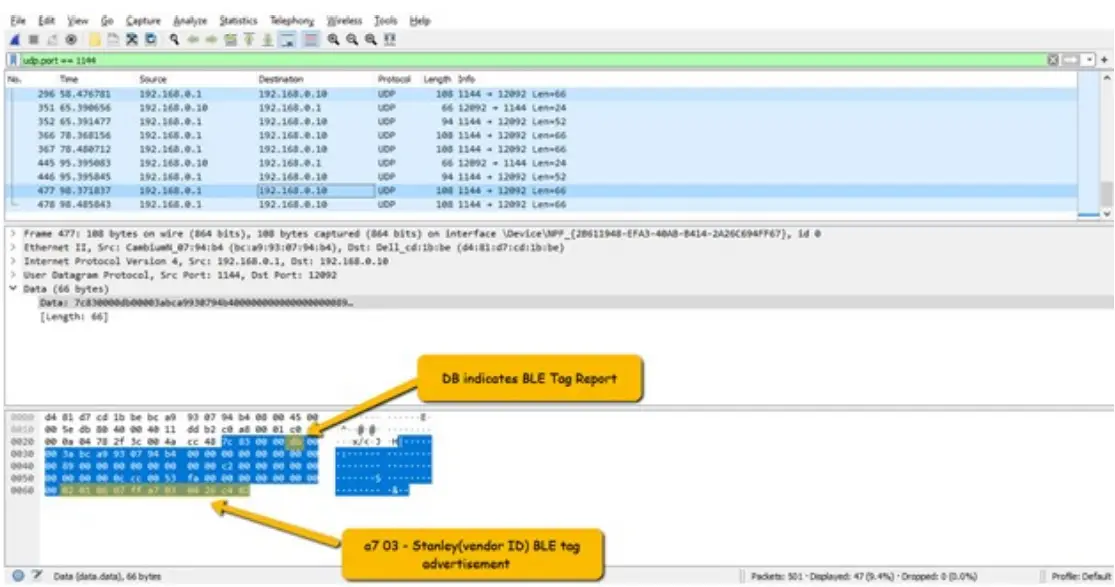This screenshot has width=1115, height=587.
Task: Save the capture file
Action: (x=113, y=40)
